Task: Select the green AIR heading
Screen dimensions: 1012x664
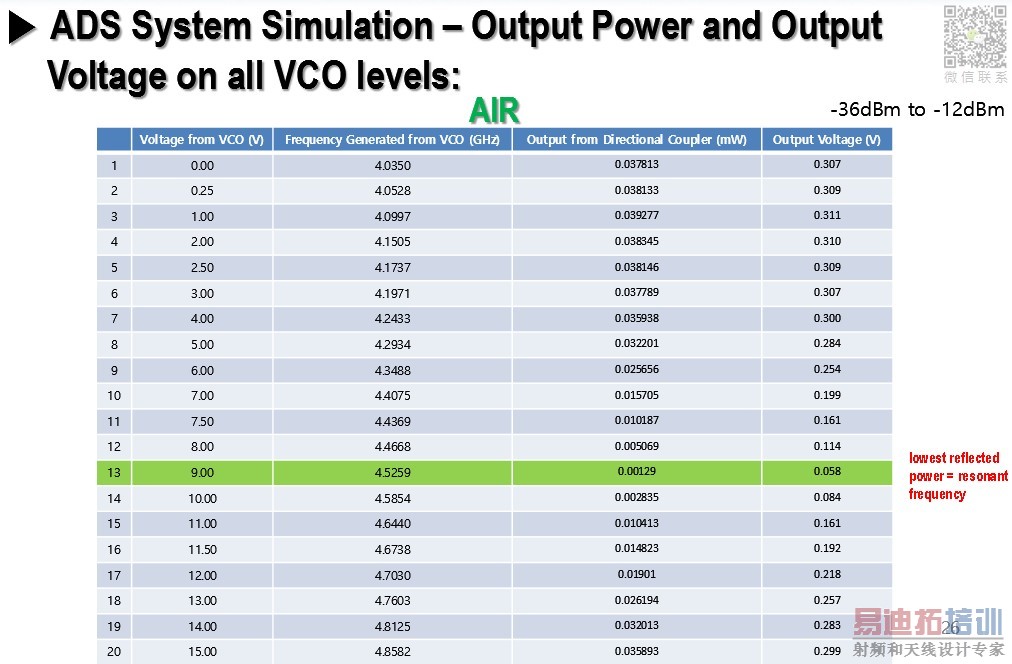Action: click(494, 110)
